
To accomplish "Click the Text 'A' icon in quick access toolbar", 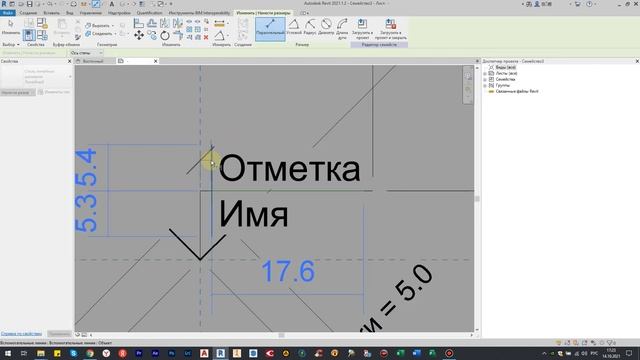I will click(x=111, y=4).
